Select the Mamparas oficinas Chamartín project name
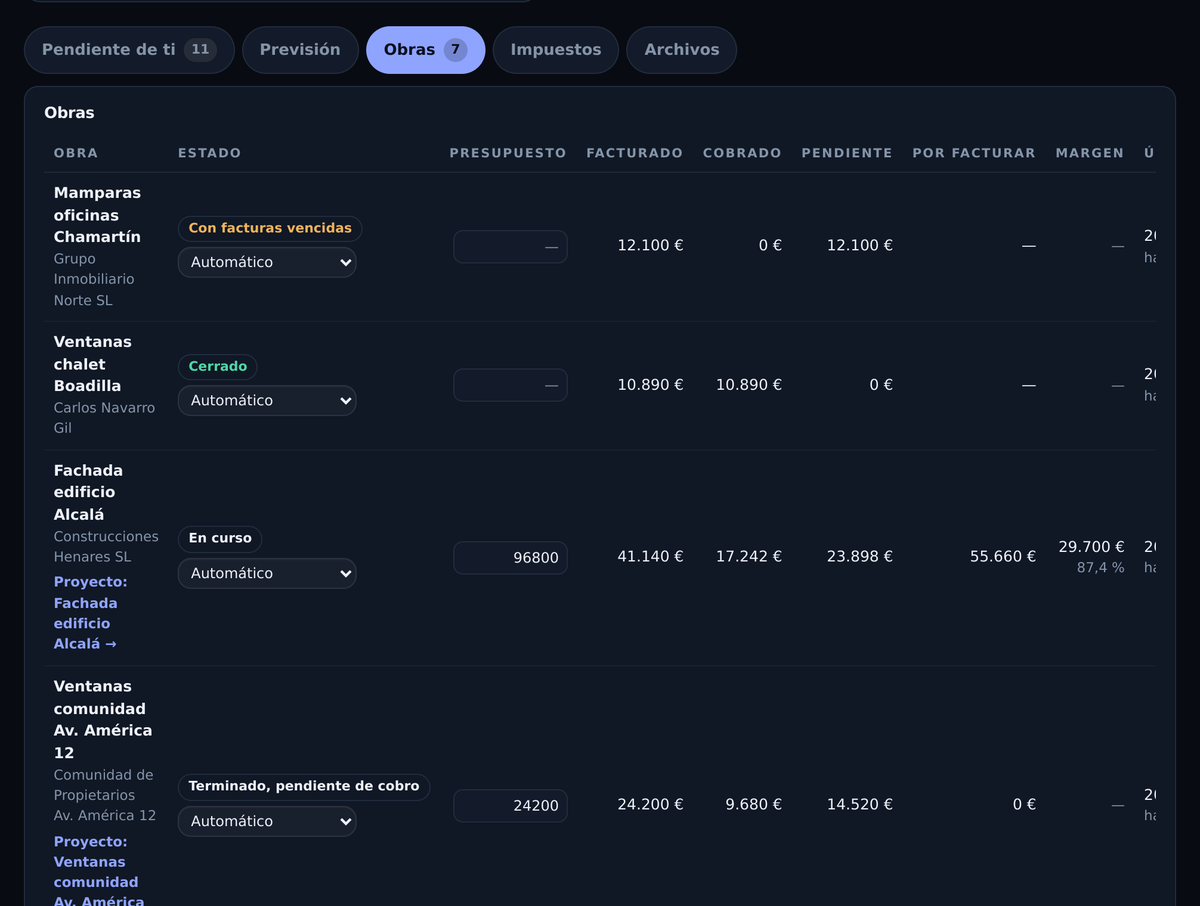 [x=97, y=215]
